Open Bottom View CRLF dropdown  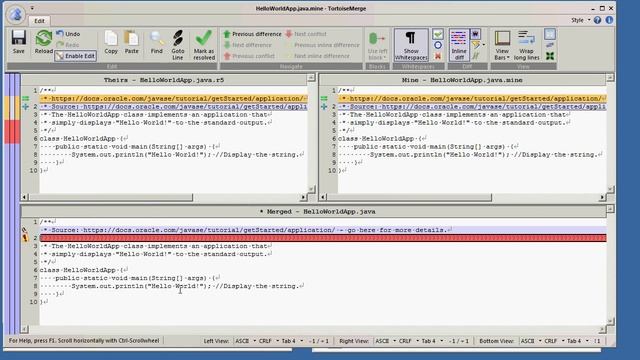click(x=554, y=341)
